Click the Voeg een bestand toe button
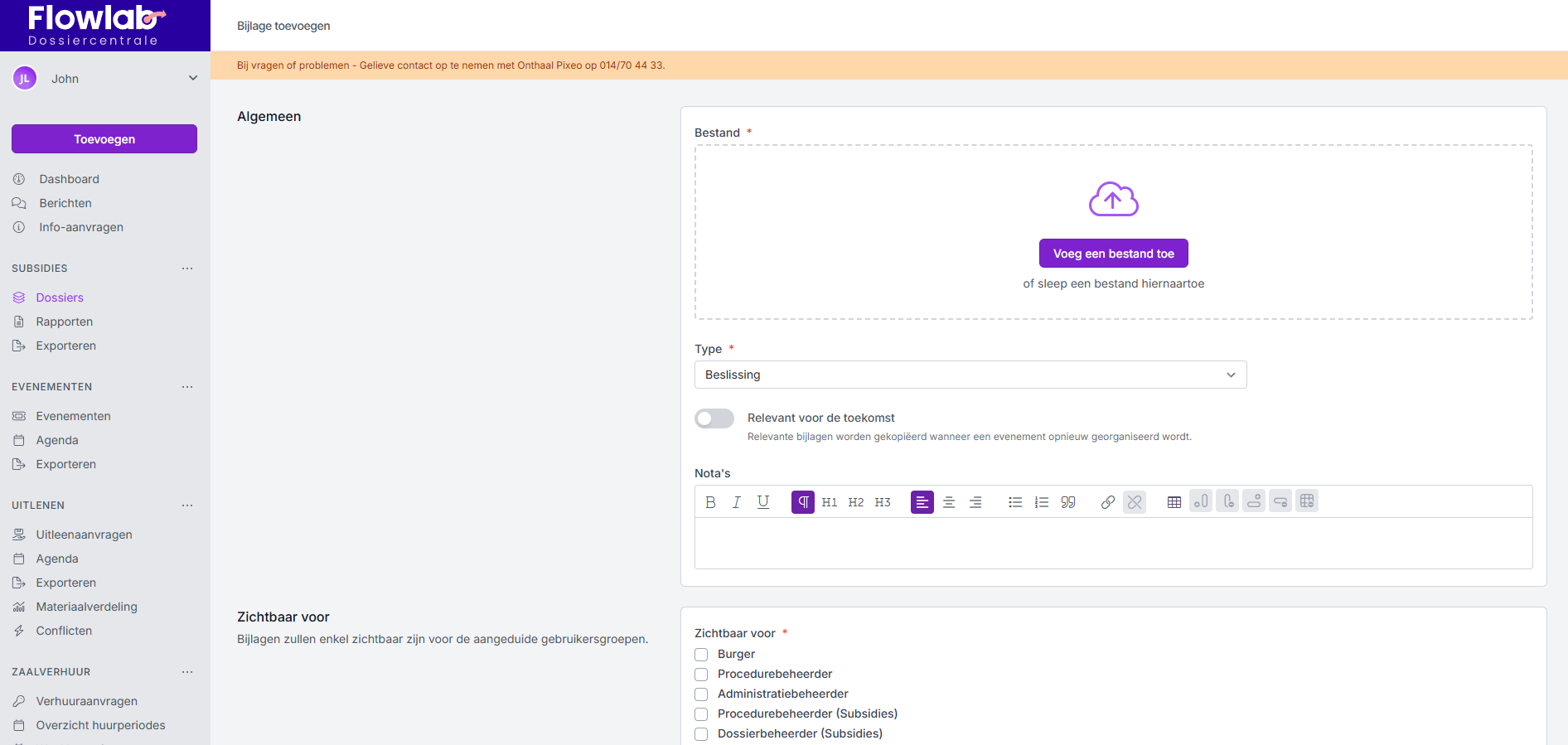The height and width of the screenshot is (745, 1568). 1113,254
